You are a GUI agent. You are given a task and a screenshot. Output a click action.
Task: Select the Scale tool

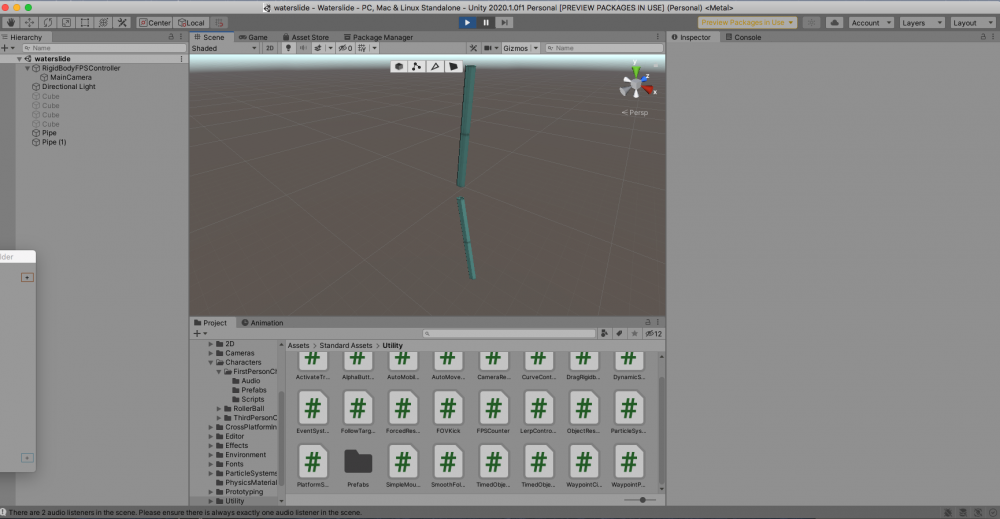pos(66,22)
